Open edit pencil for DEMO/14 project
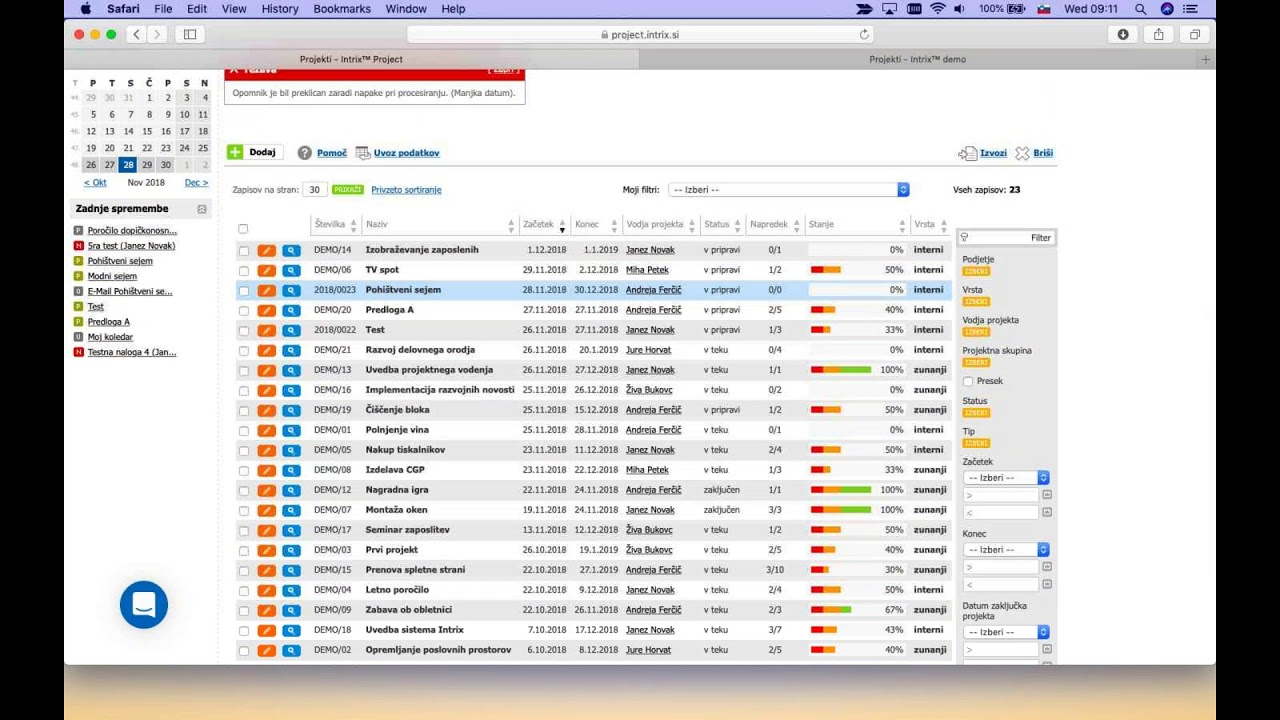 pyautogui.click(x=266, y=250)
